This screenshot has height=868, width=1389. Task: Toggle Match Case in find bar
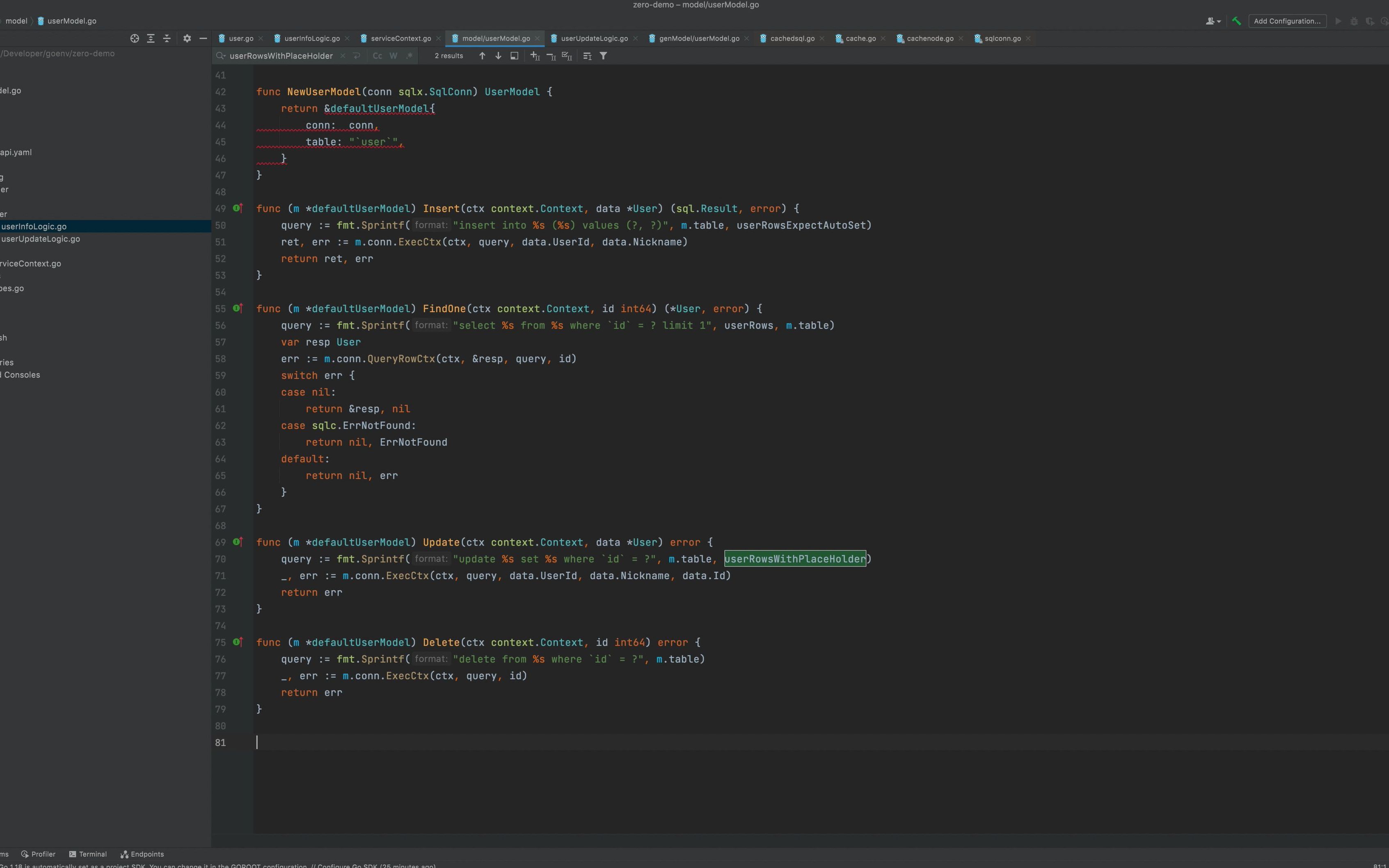(x=377, y=56)
